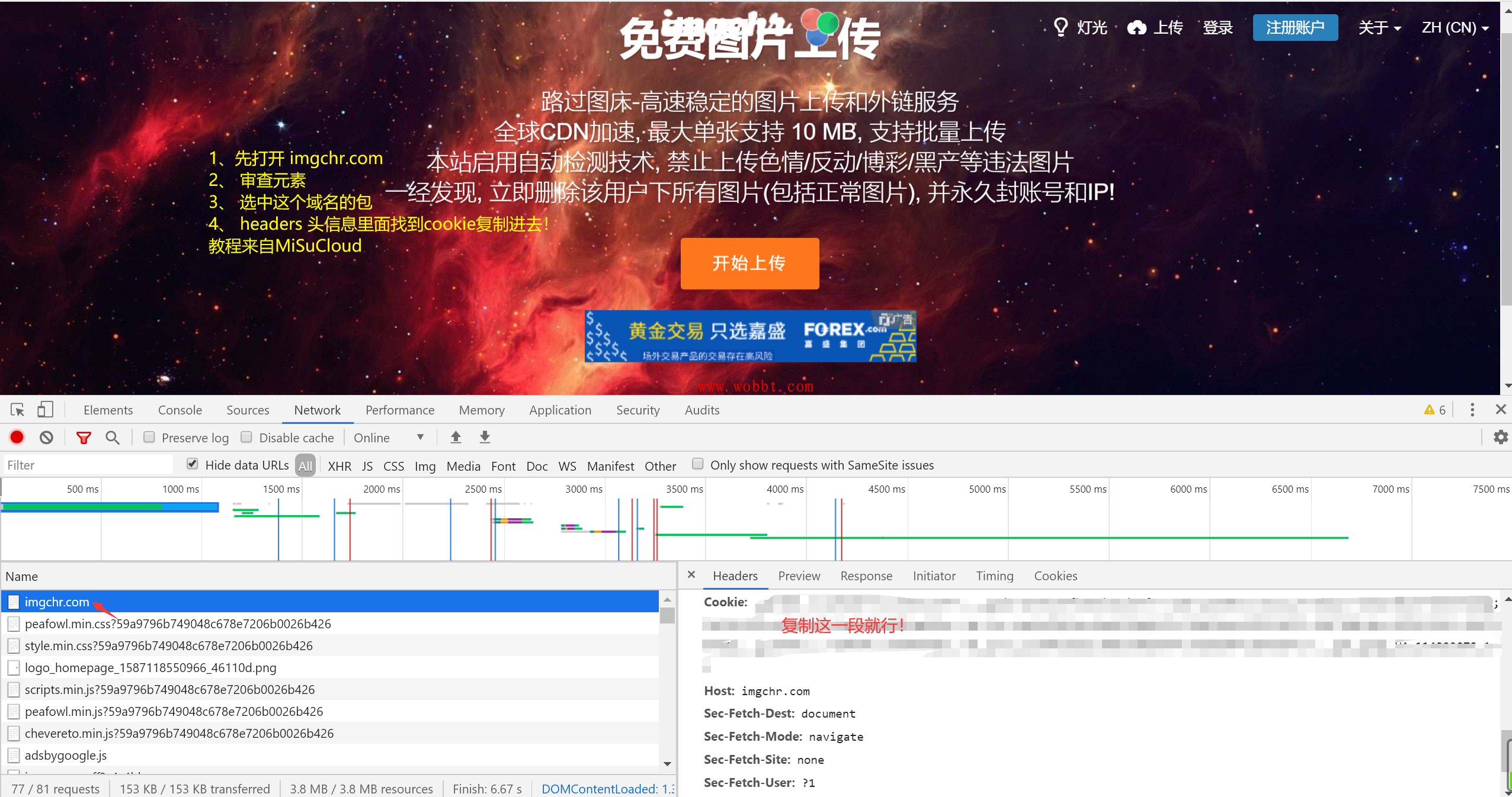Click the Sources panel icon

pyautogui.click(x=246, y=409)
